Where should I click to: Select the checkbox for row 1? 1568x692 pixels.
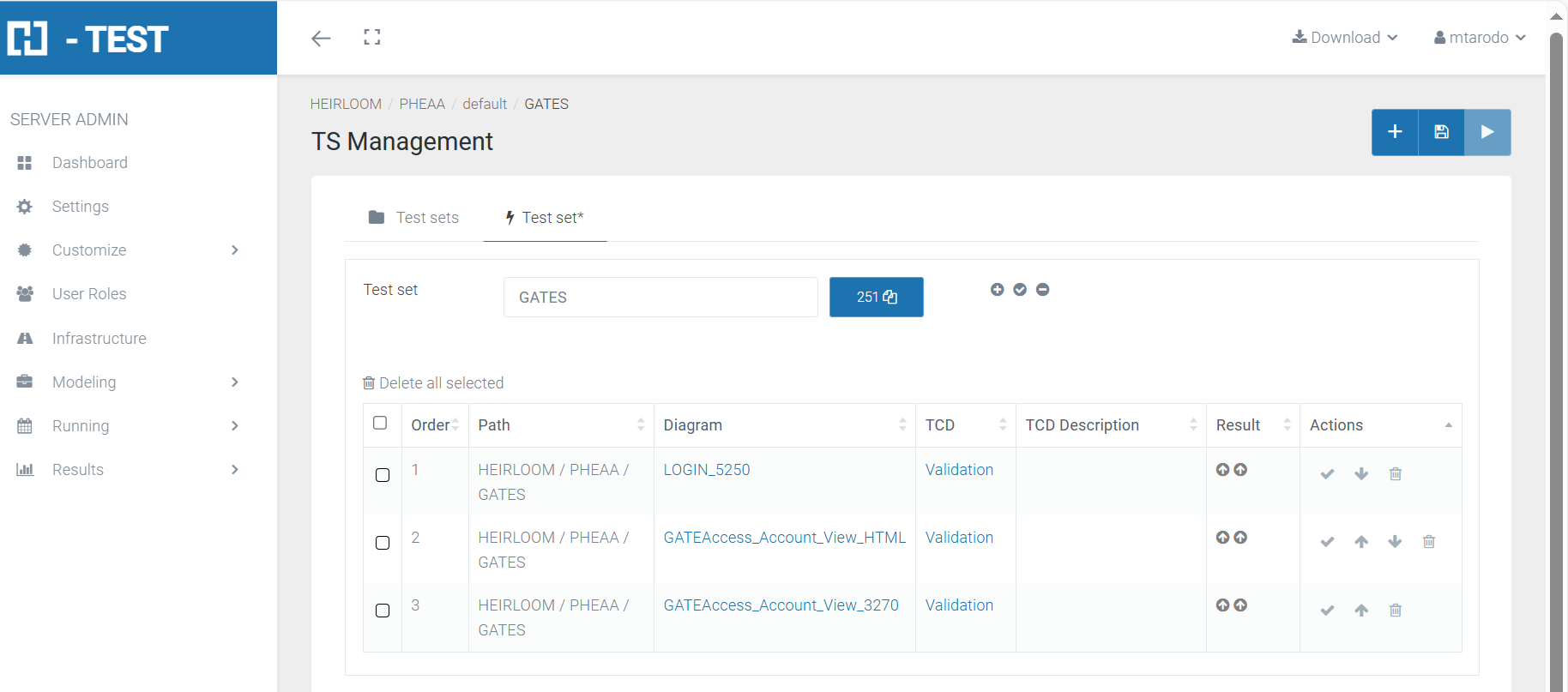point(383,475)
